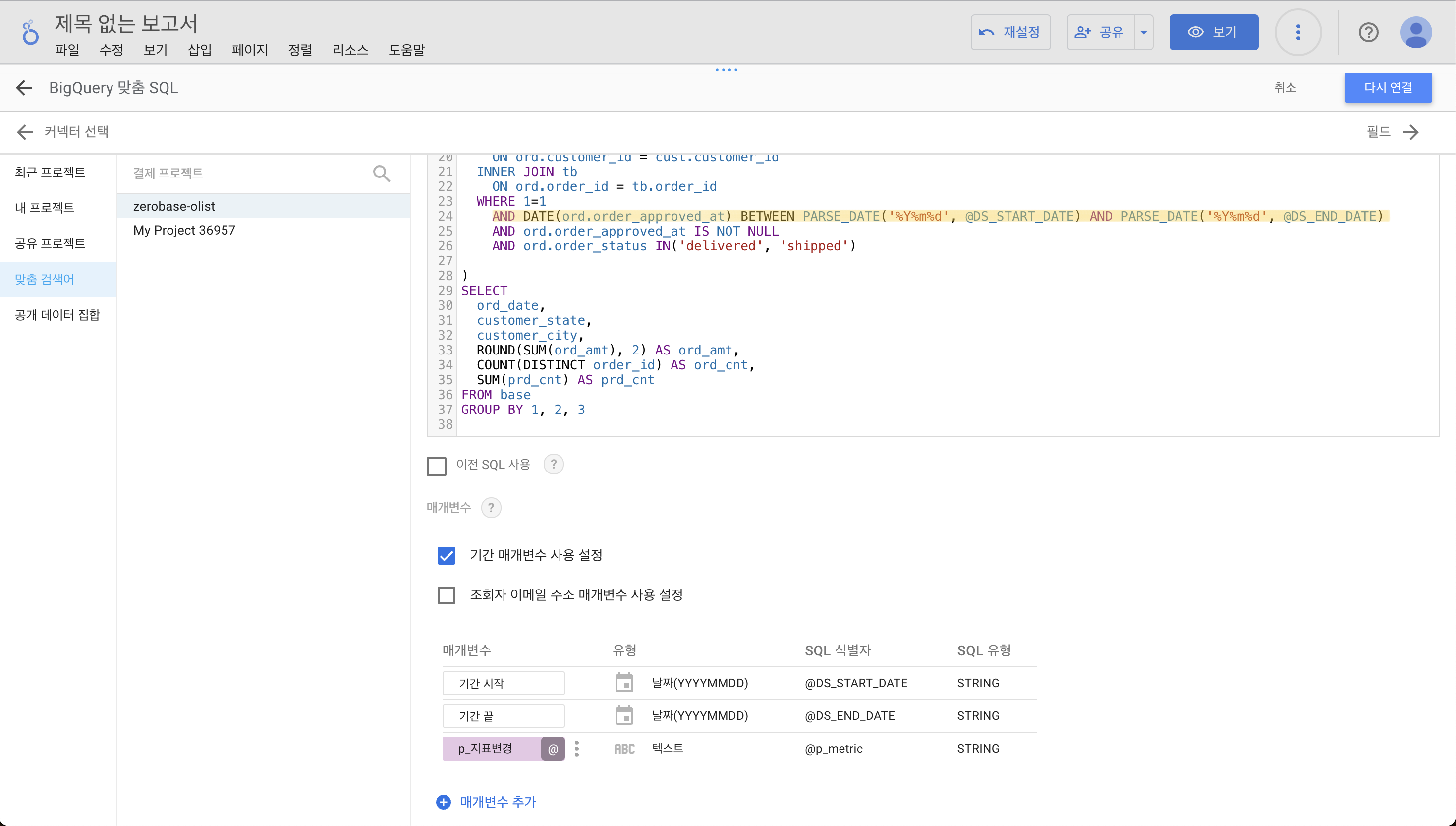This screenshot has height=826, width=1456.
Task: Click the 다시 연결 button
Action: coord(1388,88)
